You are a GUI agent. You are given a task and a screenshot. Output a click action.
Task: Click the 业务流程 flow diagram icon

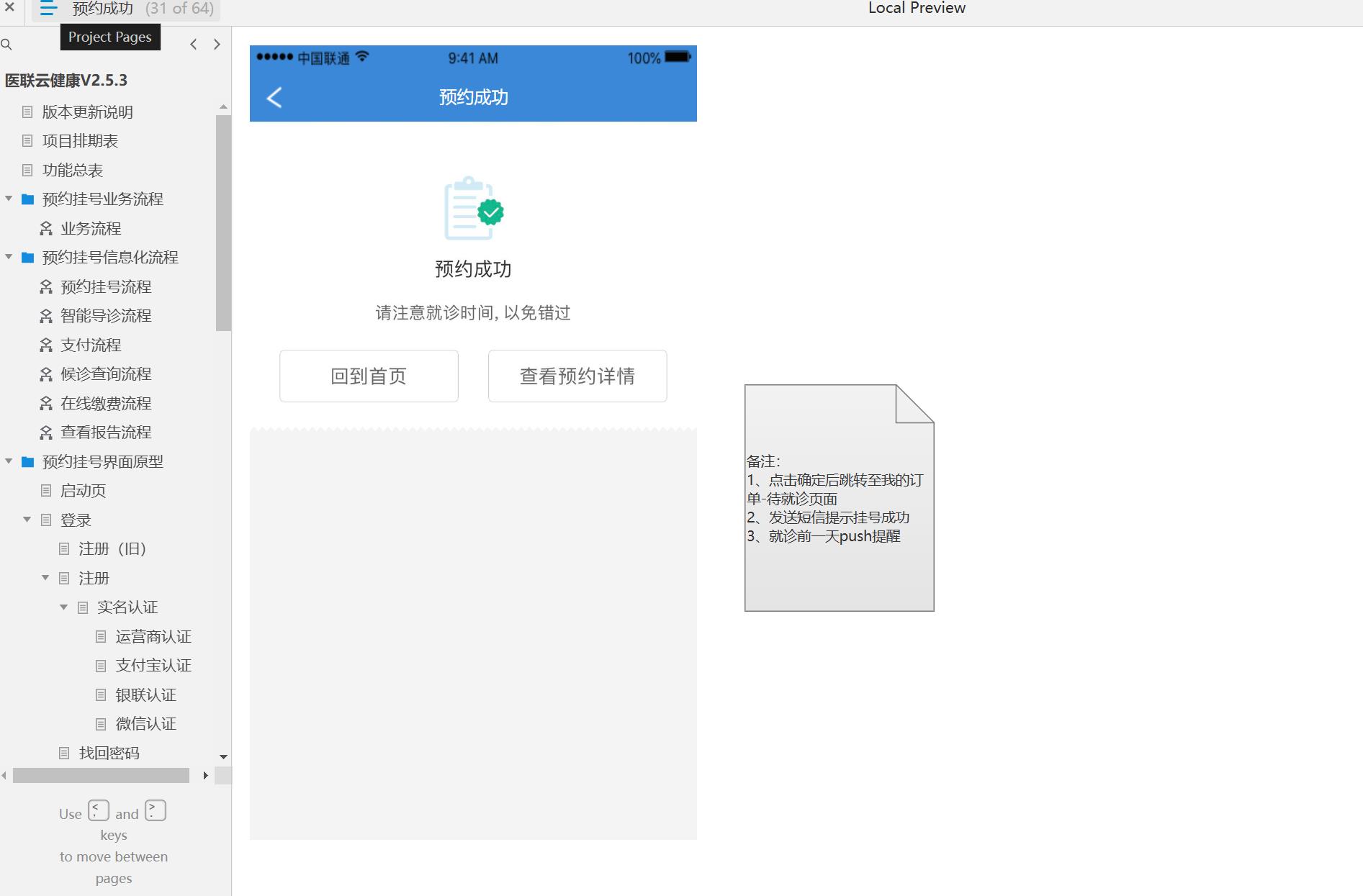(46, 228)
